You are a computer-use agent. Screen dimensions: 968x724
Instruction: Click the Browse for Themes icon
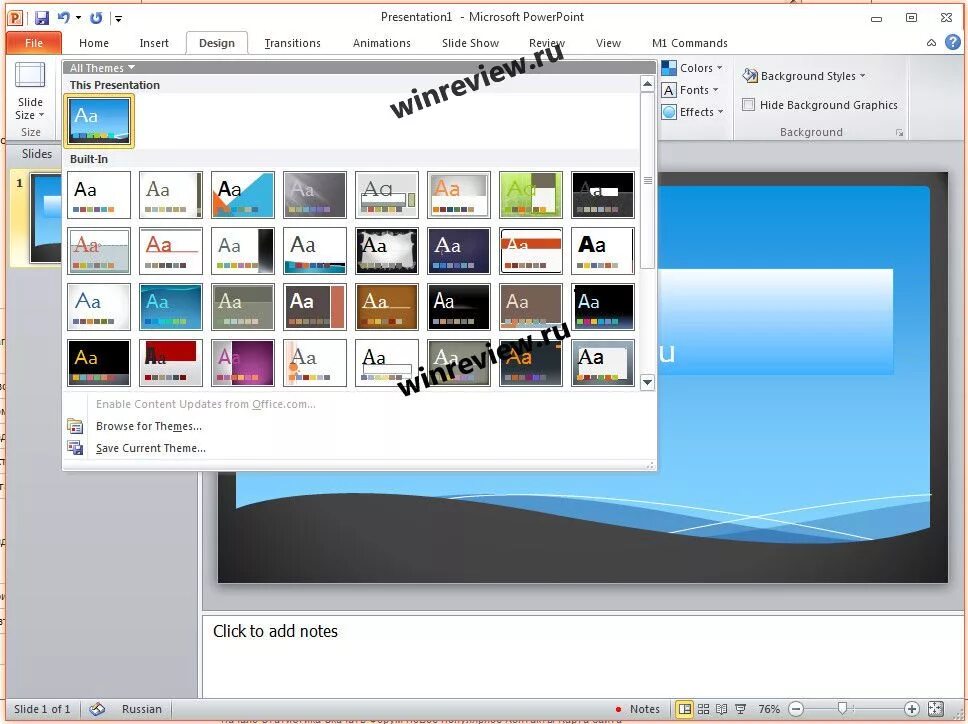pyautogui.click(x=75, y=426)
